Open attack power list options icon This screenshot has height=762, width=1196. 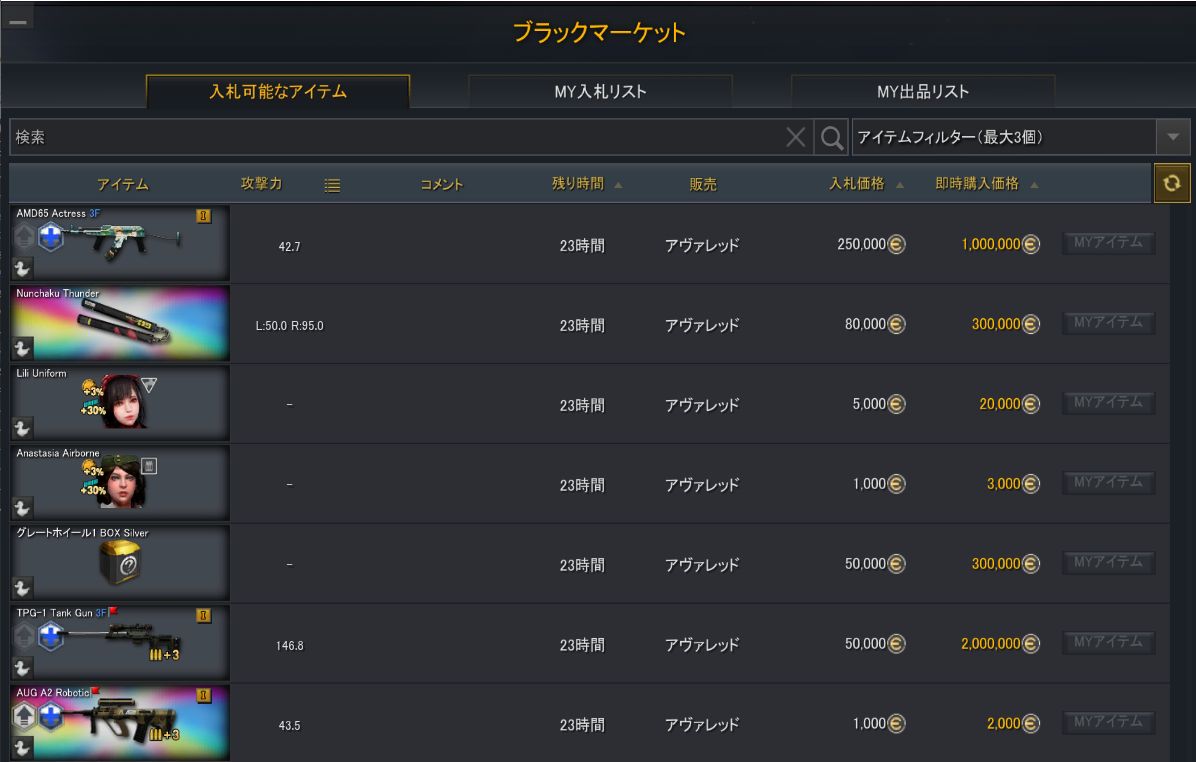click(x=332, y=185)
